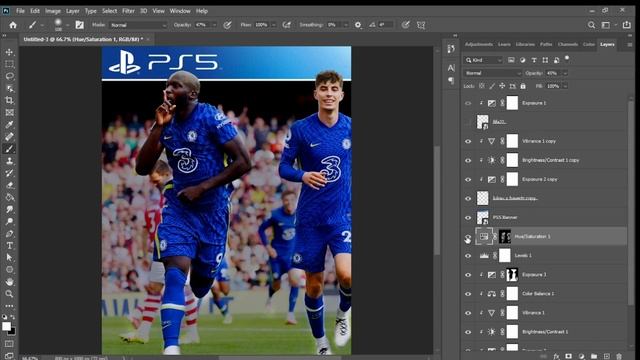This screenshot has width=640, height=360.
Task: Choose the Hand tool
Action: click(9, 282)
